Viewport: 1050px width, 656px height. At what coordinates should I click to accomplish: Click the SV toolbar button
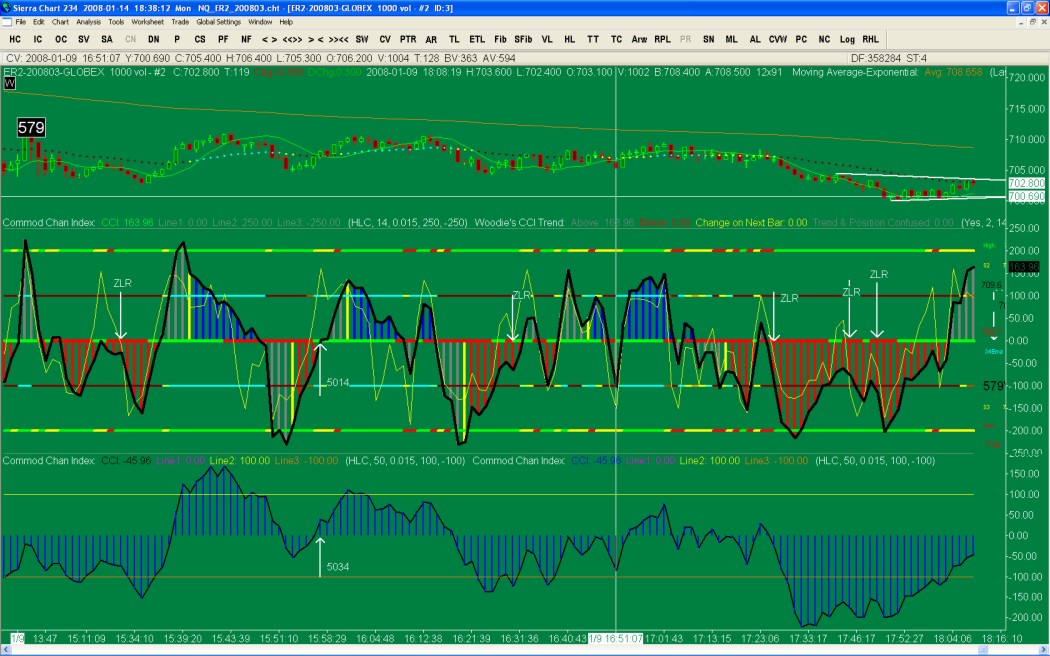coord(84,39)
